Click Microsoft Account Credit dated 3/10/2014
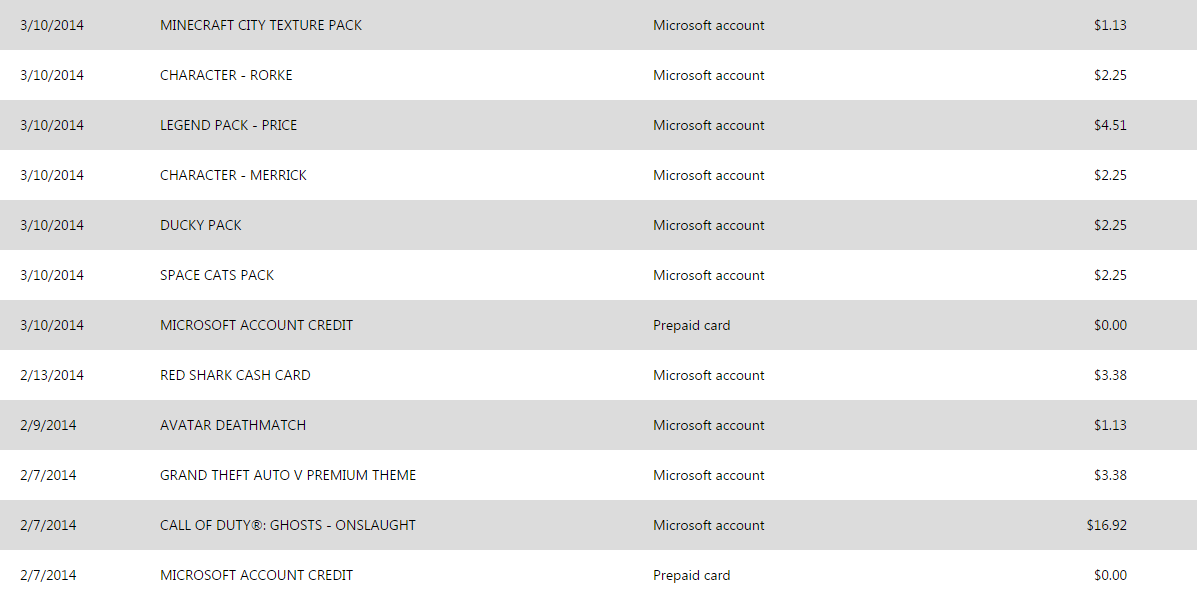The height and width of the screenshot is (611, 1200). pyautogui.click(x=256, y=325)
